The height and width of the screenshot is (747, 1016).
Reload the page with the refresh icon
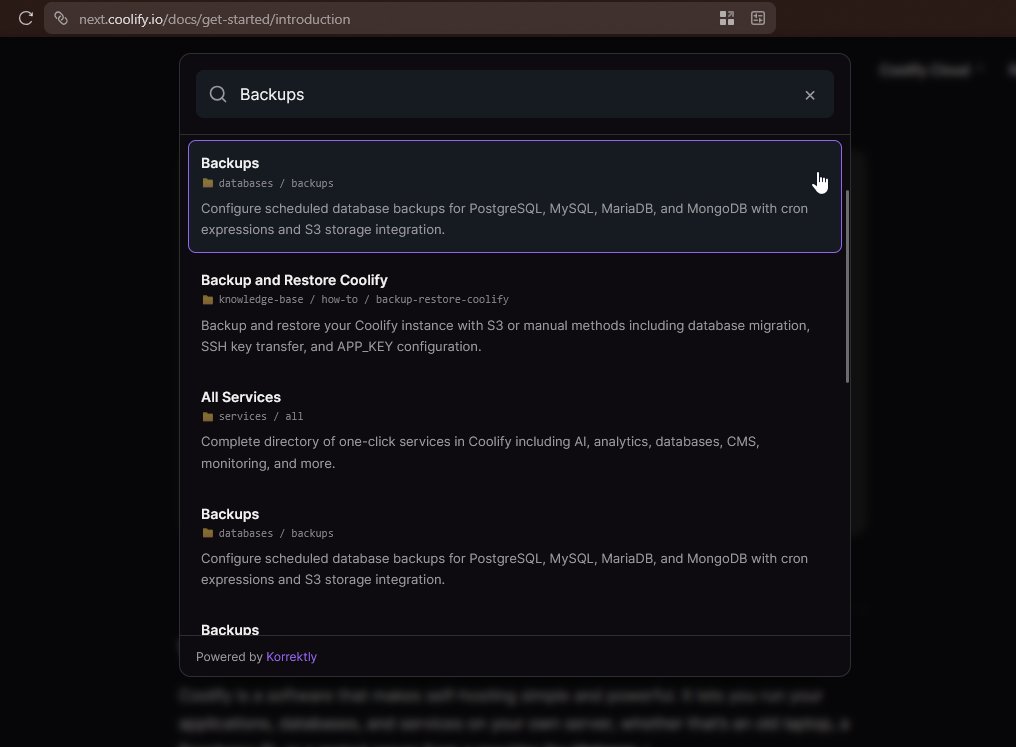(26, 18)
